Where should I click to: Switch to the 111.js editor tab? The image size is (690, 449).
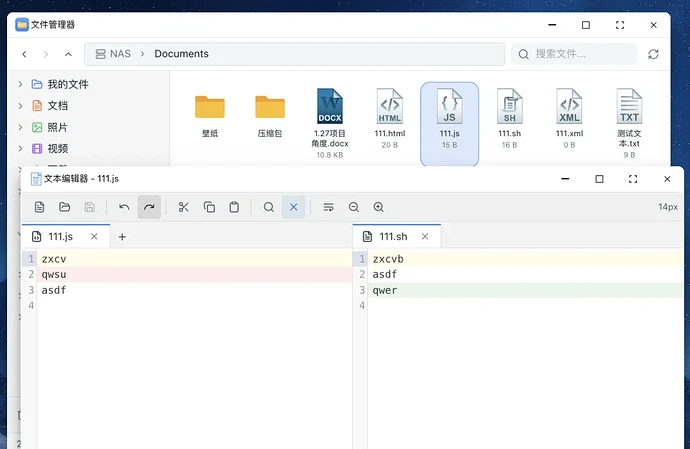[60, 237]
